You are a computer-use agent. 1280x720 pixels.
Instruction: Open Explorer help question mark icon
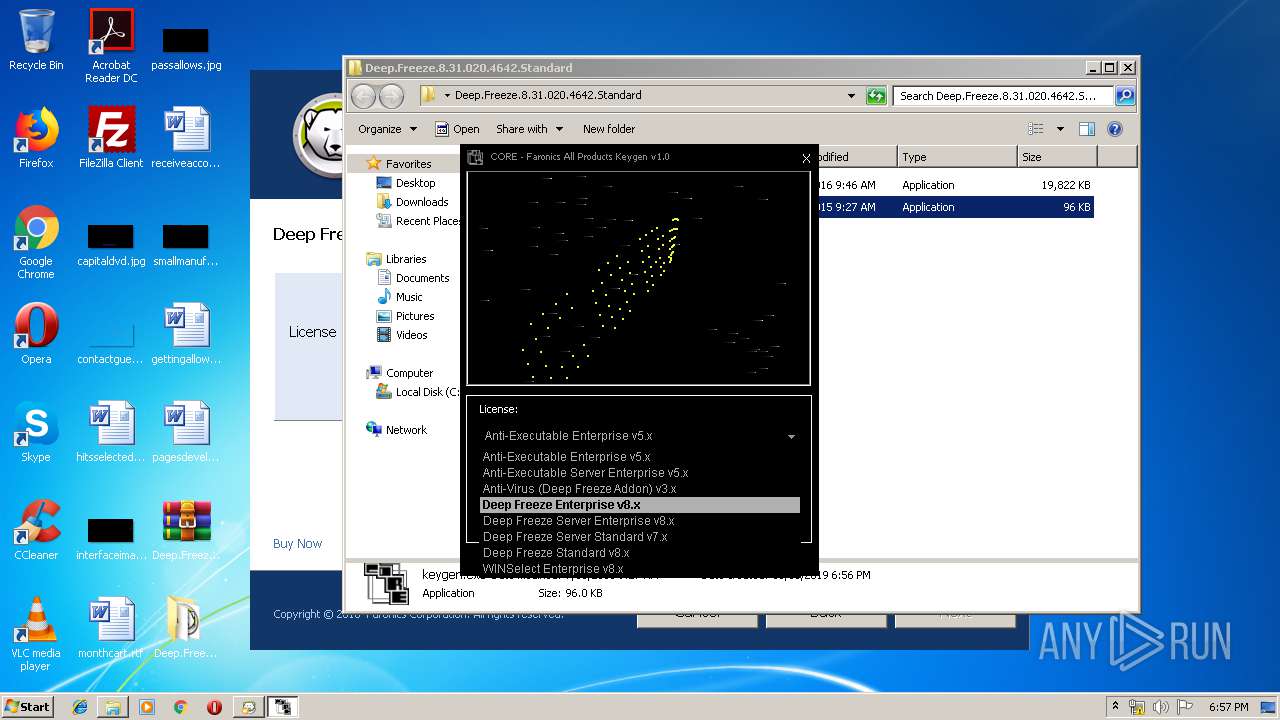(x=1115, y=129)
